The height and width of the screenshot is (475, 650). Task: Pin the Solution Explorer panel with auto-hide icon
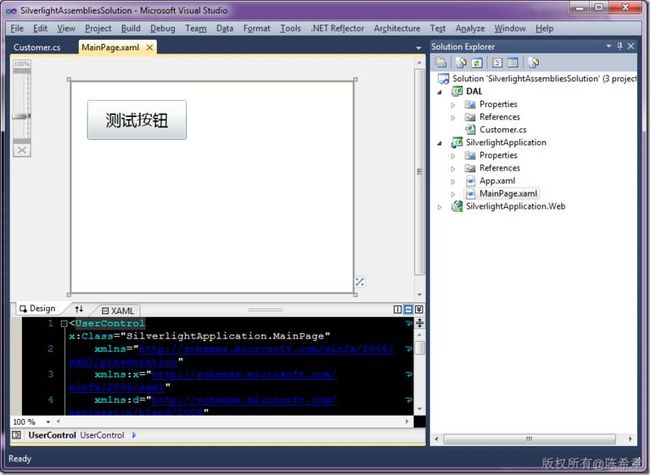point(620,46)
